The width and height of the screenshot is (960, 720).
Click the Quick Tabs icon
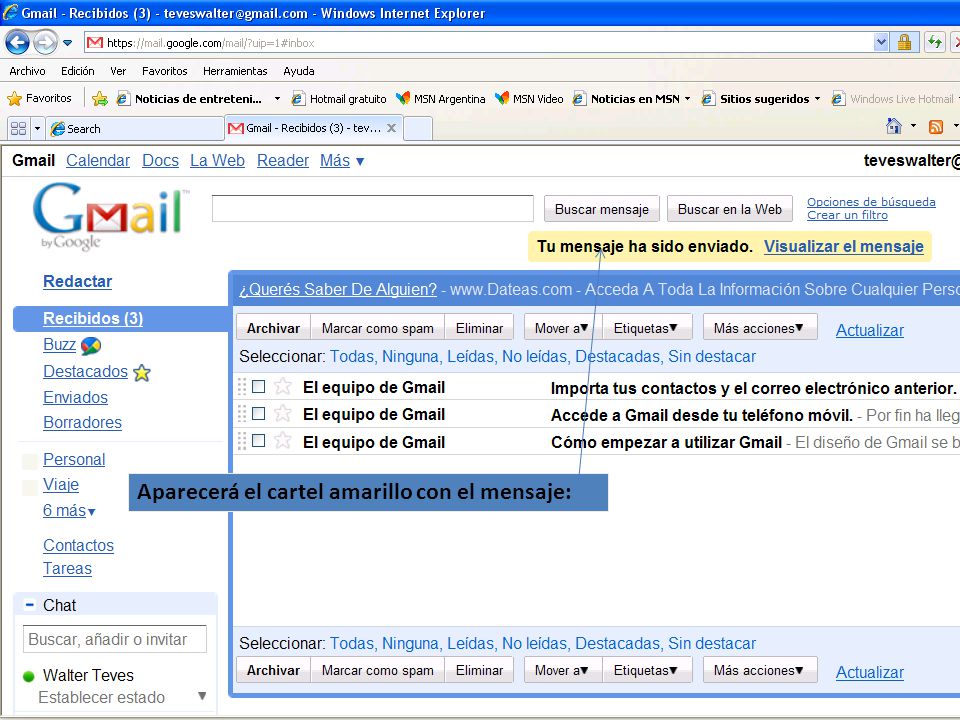coord(18,129)
